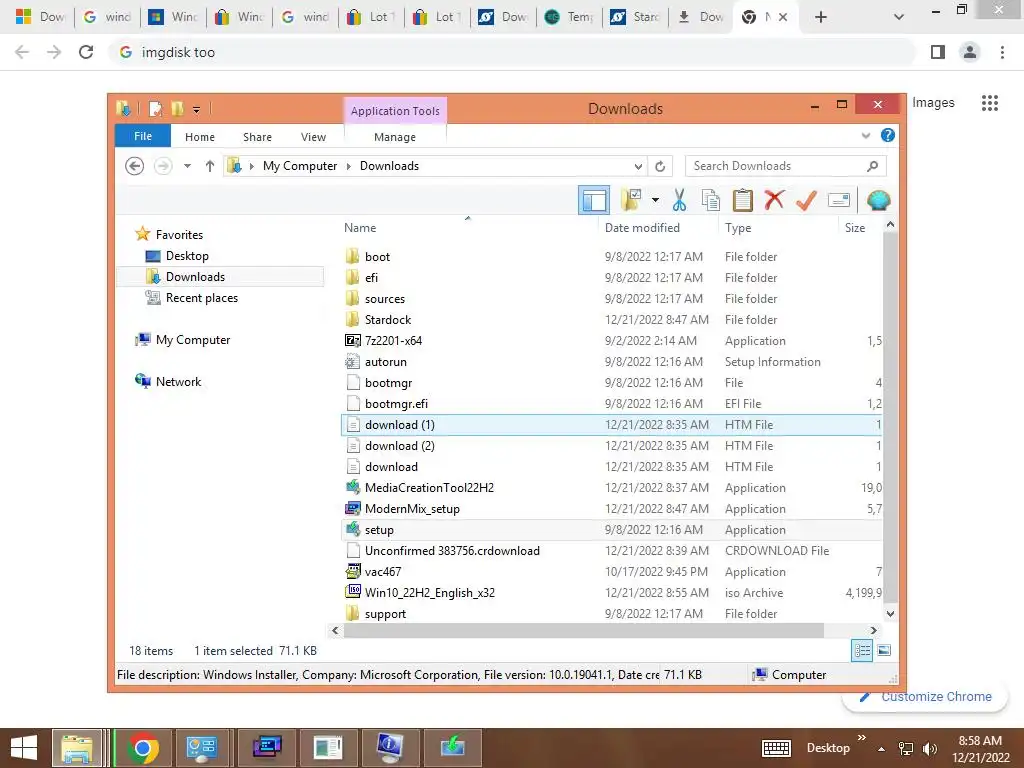
Task: Click the horizontal scrollbar of file list
Action: coord(583,630)
